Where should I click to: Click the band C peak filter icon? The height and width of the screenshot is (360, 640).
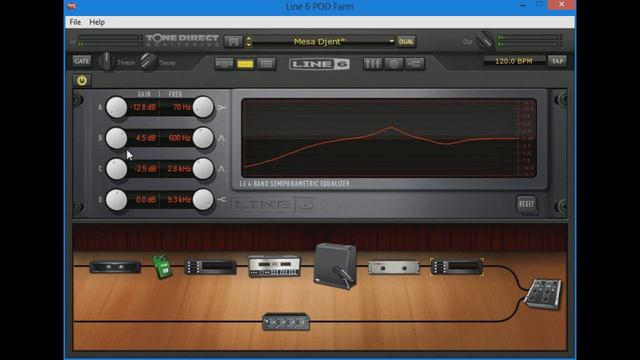point(221,169)
